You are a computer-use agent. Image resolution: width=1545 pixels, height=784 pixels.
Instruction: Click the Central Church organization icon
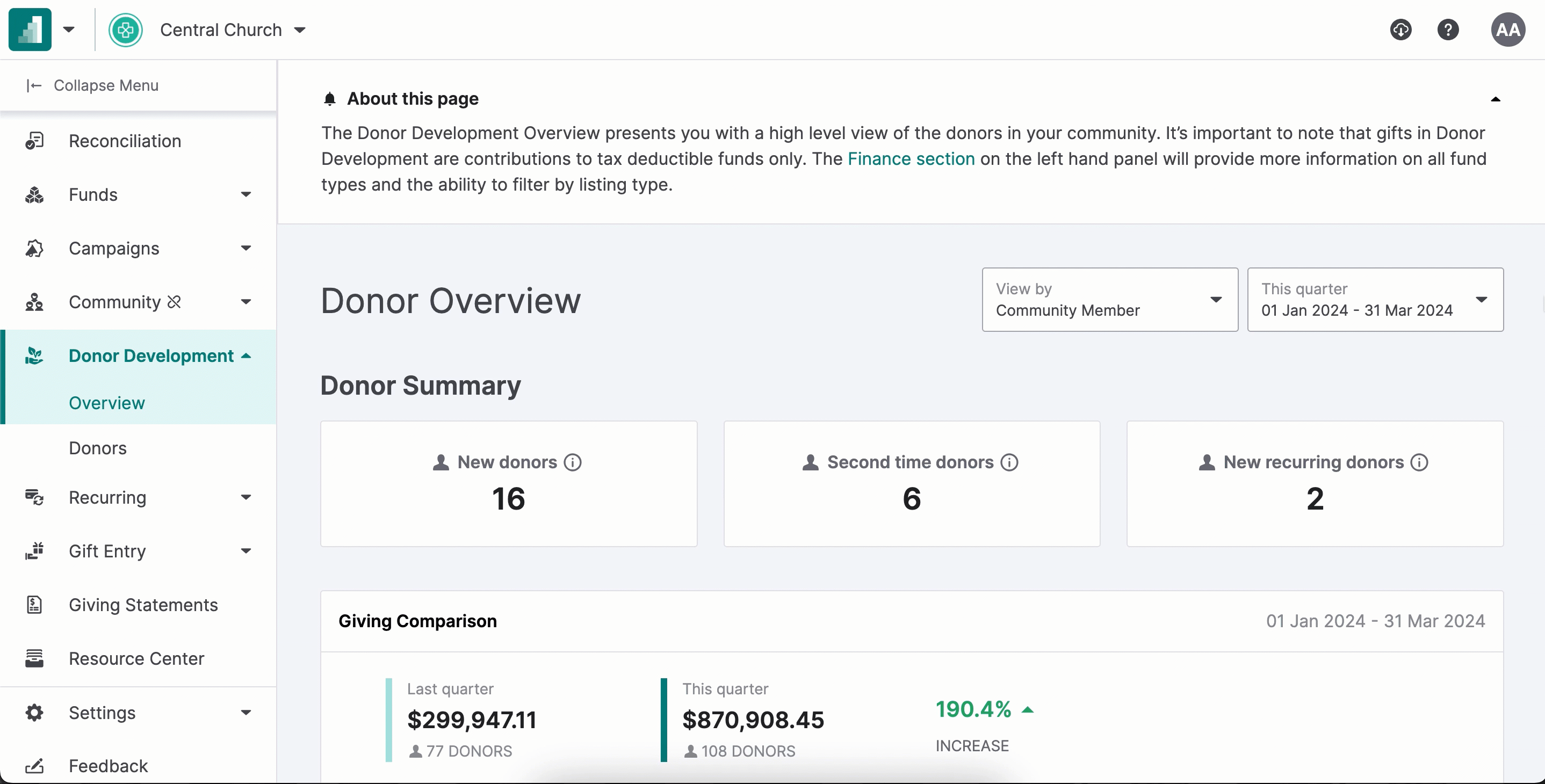click(x=125, y=30)
